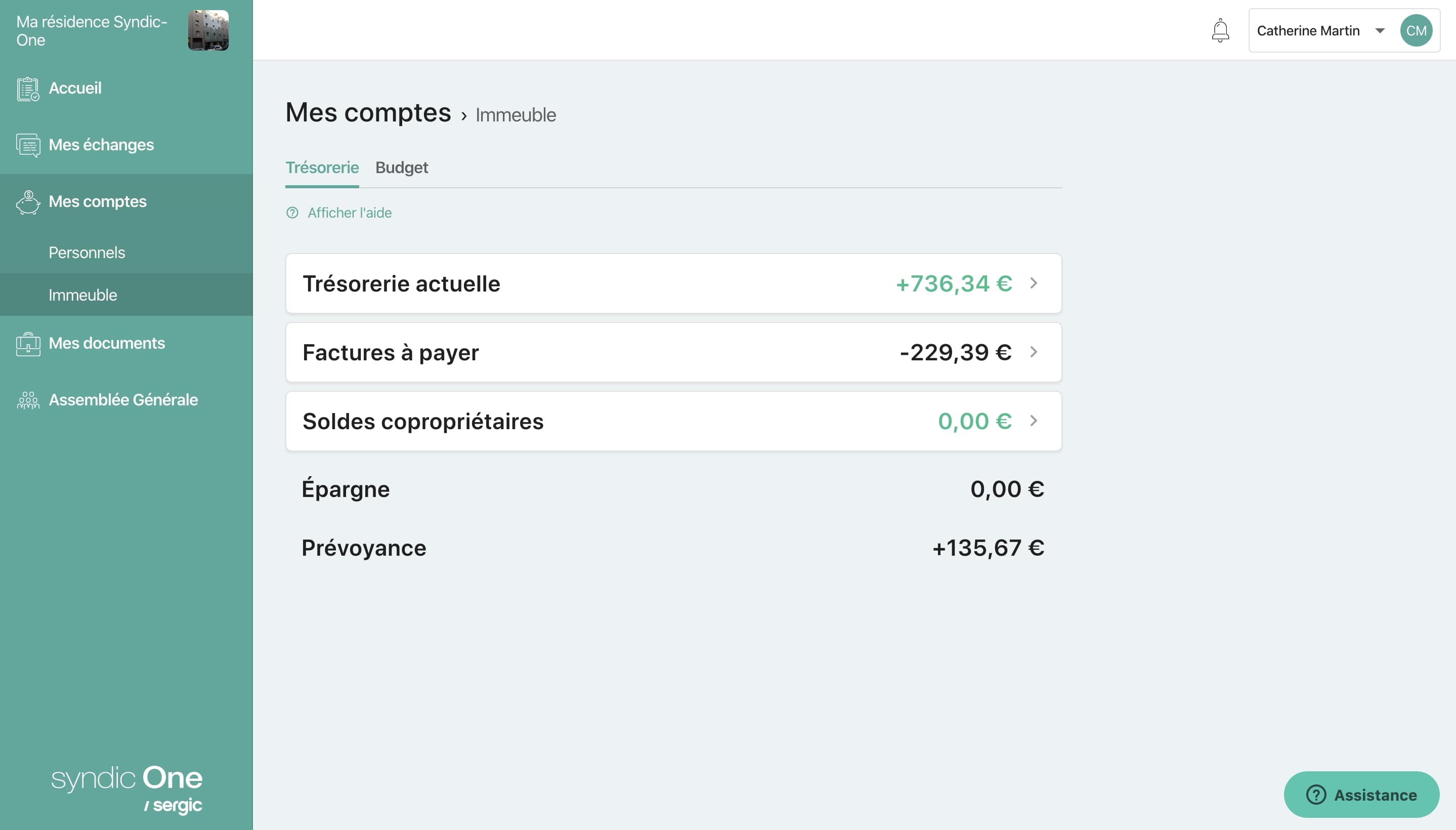Click the Mes documents briefcase icon
Image resolution: width=1456 pixels, height=830 pixels.
[x=28, y=344]
